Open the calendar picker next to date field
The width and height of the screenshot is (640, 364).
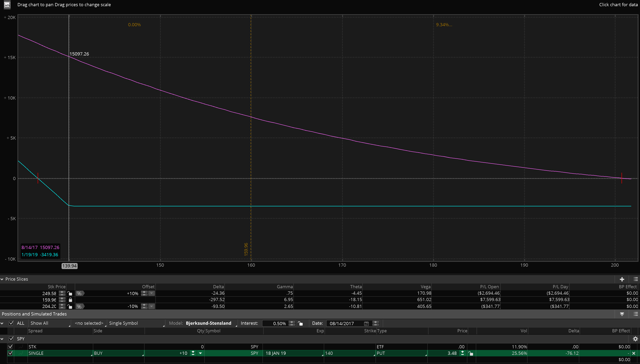point(366,323)
